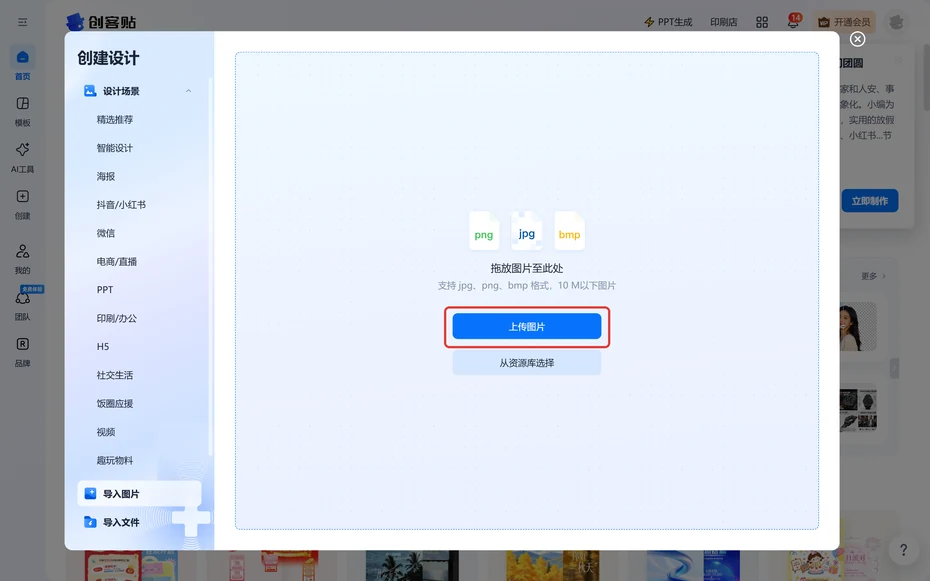Select 精选推荐 category
Screen dimensions: 930x581
tap(115, 120)
